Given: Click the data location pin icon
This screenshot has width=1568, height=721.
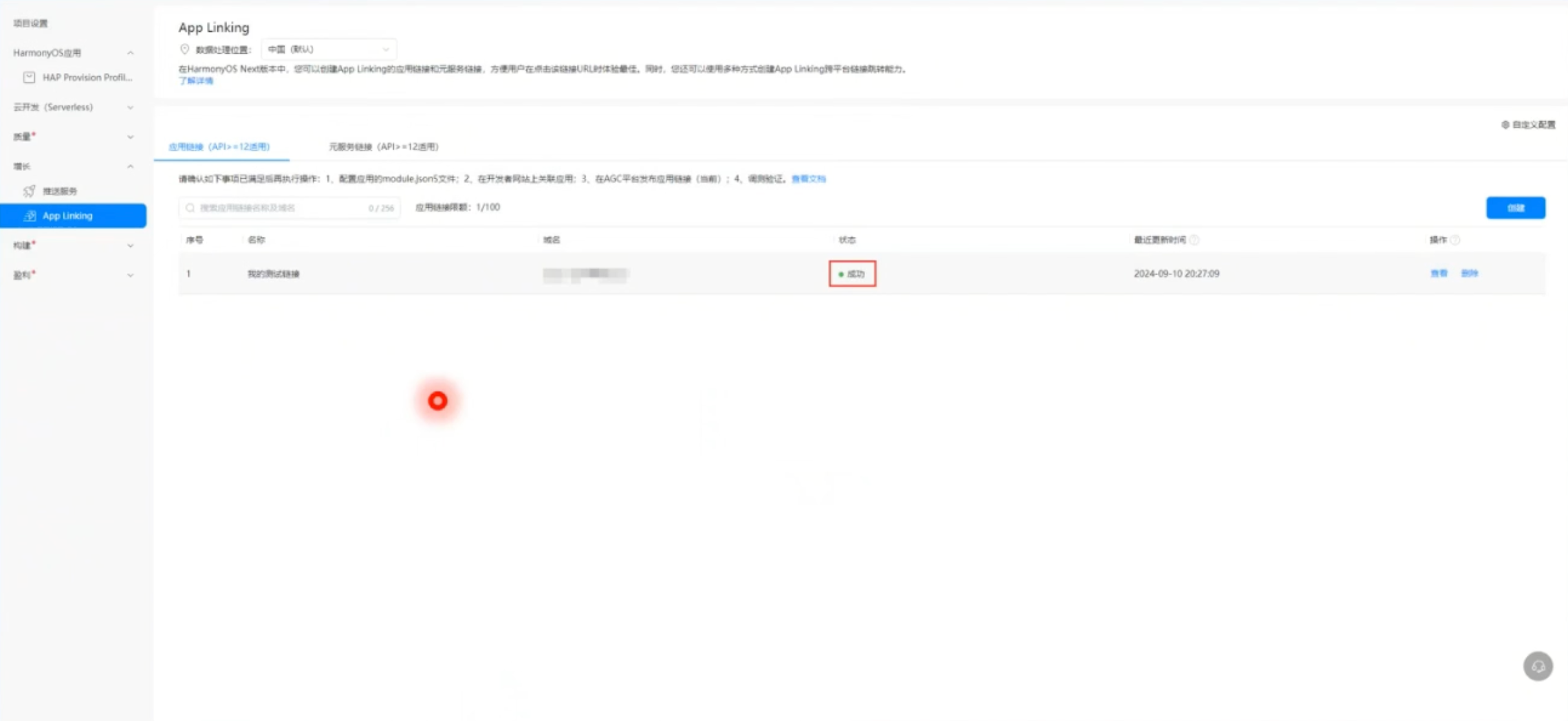Looking at the screenshot, I should (x=184, y=49).
